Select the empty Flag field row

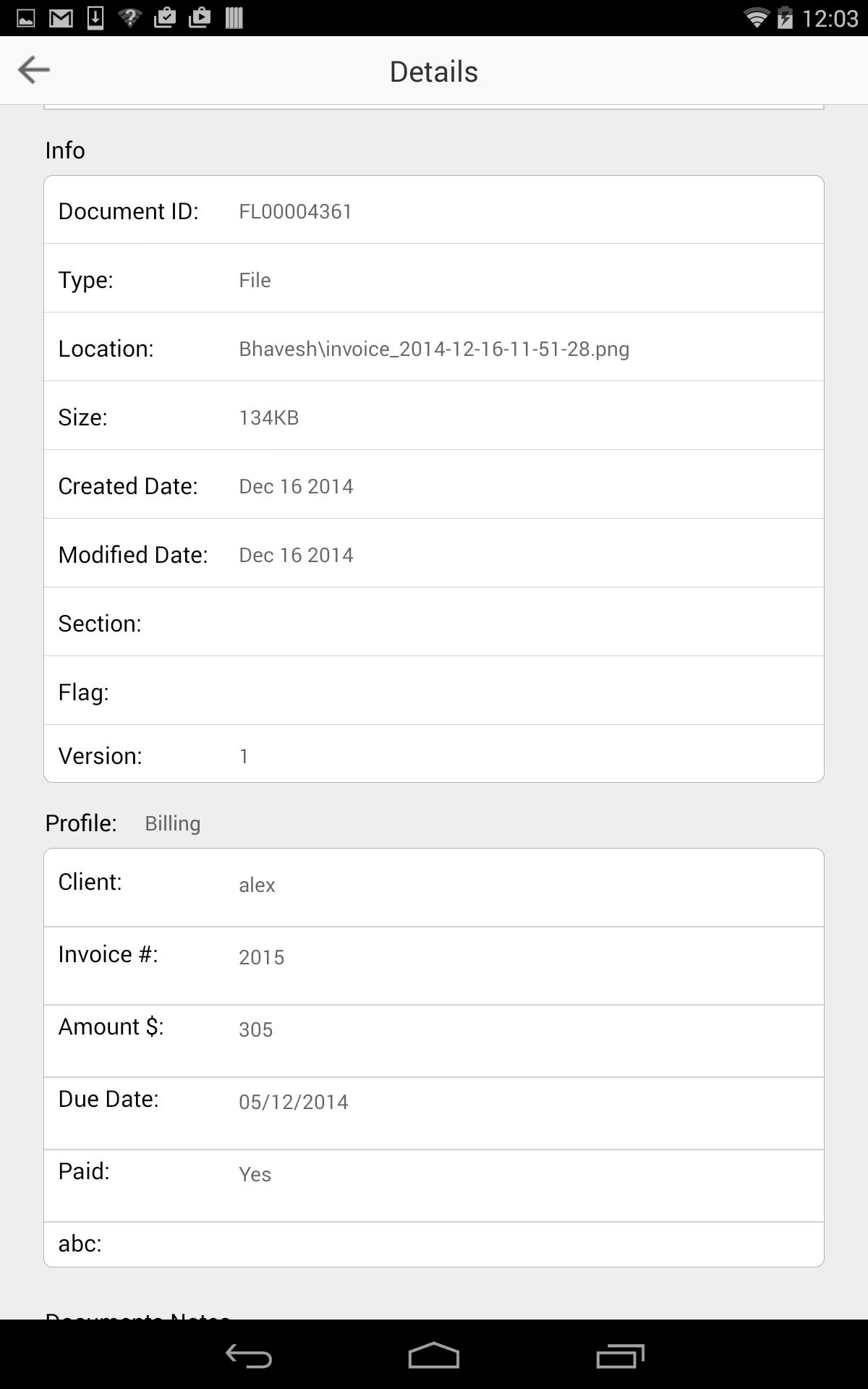point(434,691)
